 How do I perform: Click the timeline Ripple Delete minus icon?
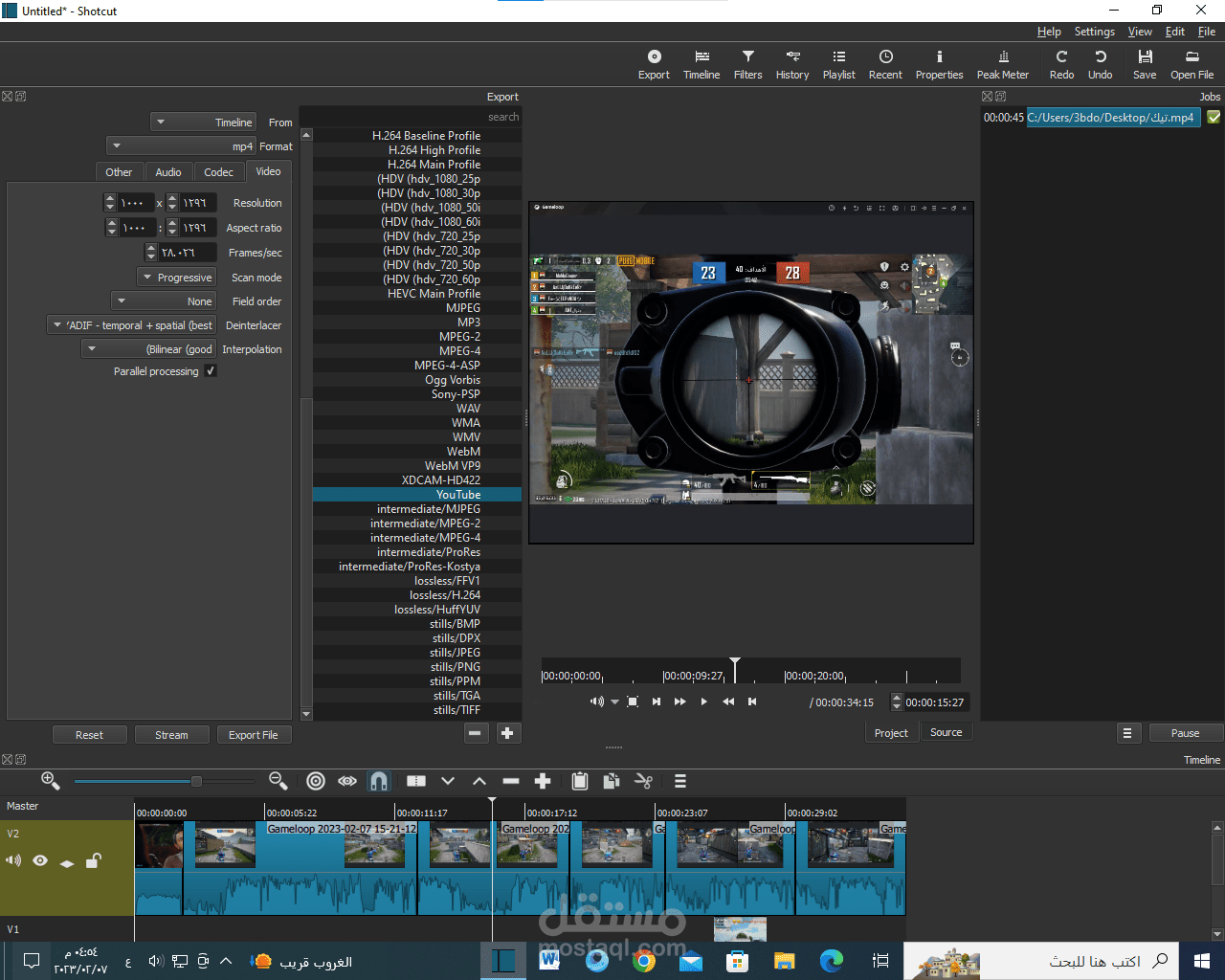(511, 781)
